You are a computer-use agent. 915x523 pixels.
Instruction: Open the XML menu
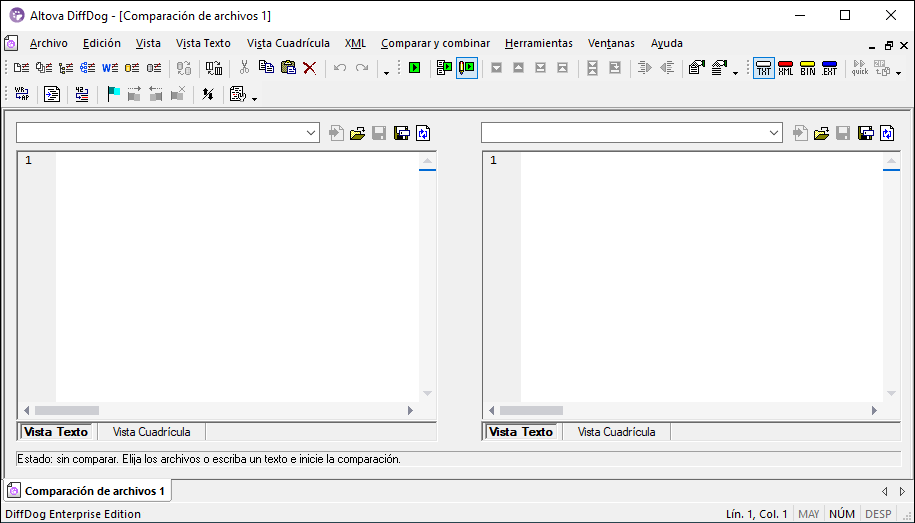coord(355,43)
